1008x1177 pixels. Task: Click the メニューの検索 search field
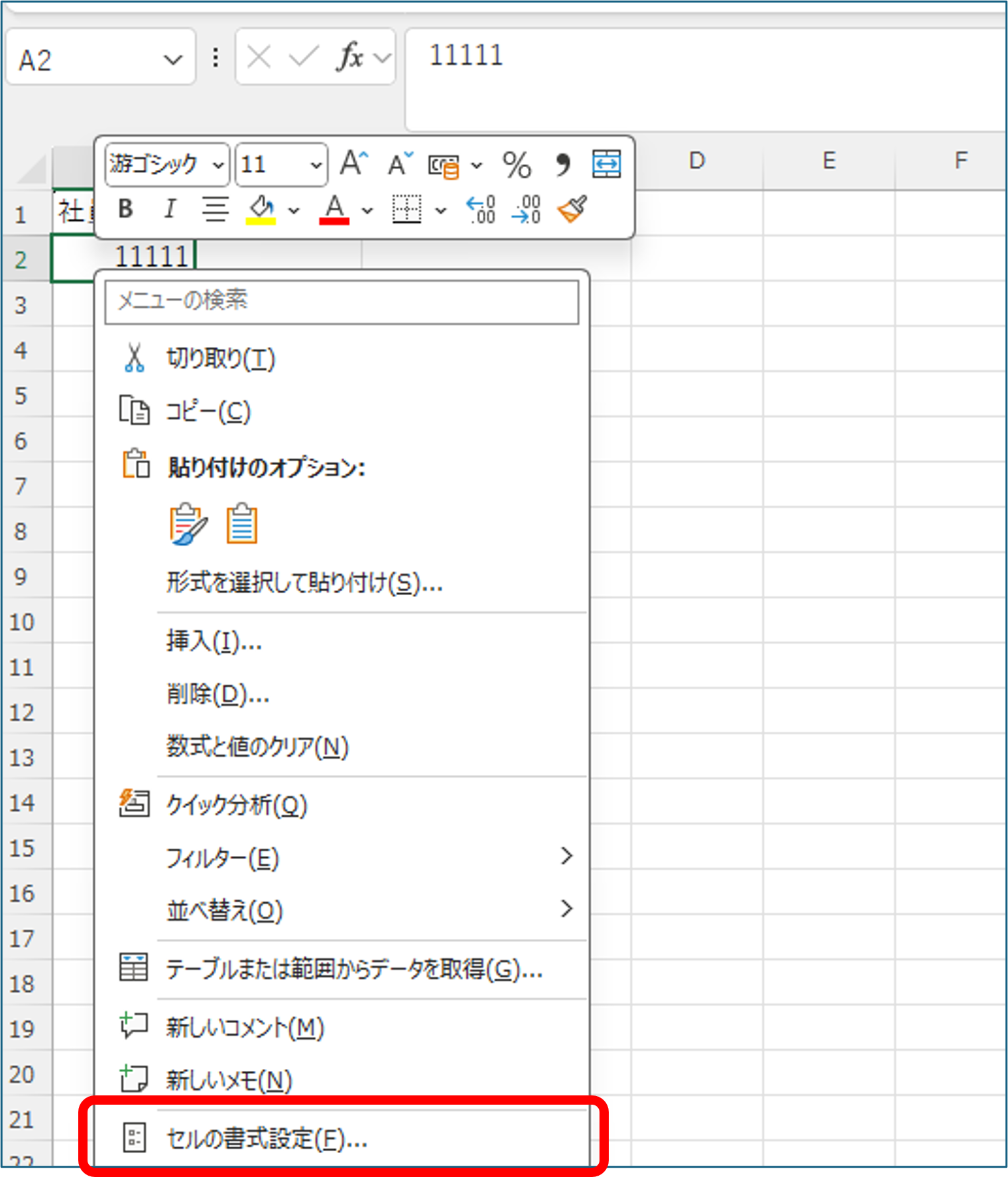coord(342,302)
